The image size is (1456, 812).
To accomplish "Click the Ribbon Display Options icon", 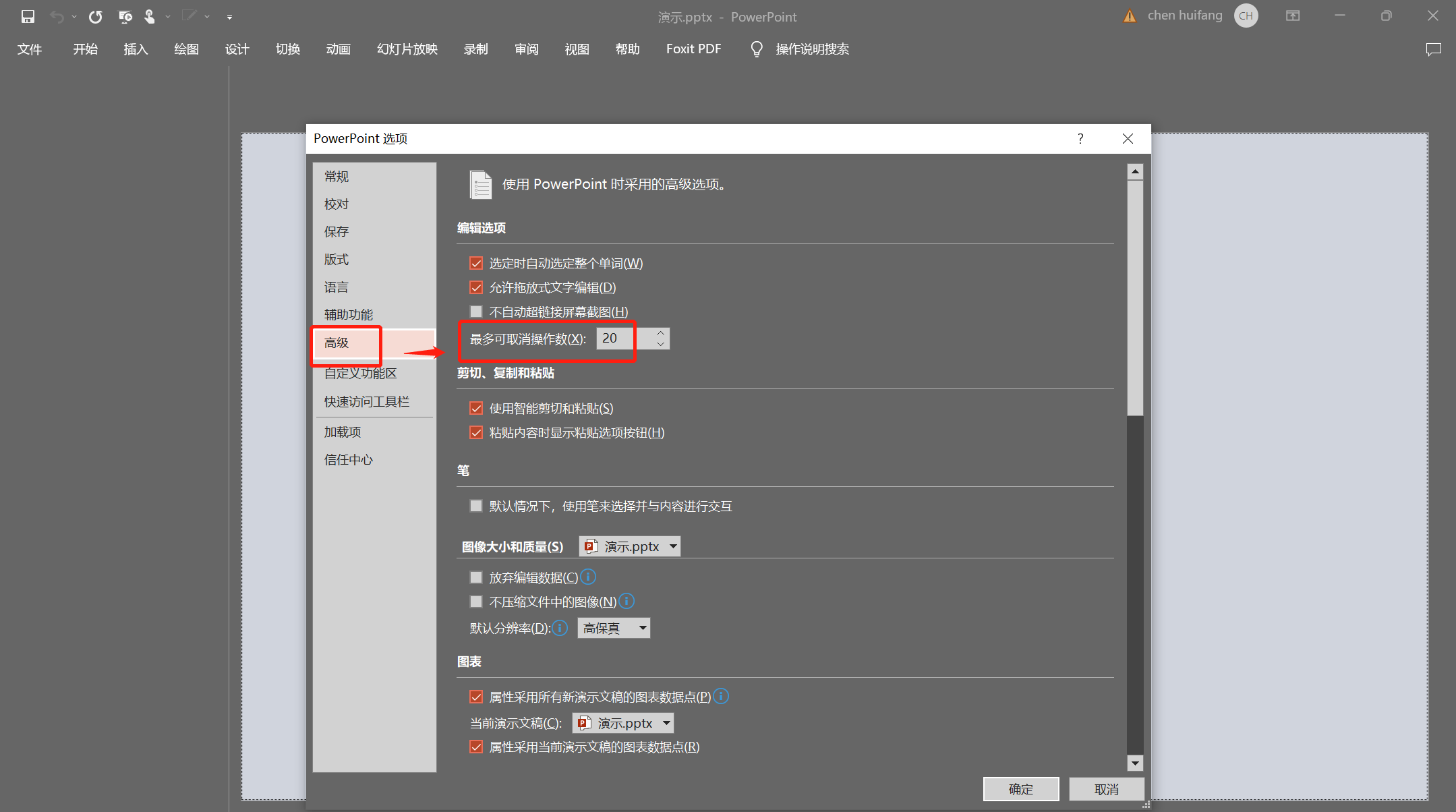I will click(x=1293, y=16).
